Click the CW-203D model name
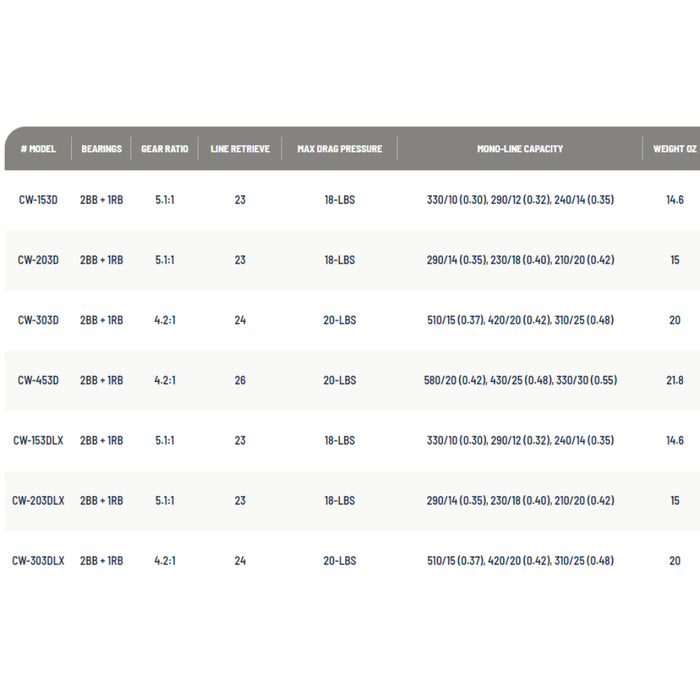The image size is (700, 700). (x=38, y=260)
